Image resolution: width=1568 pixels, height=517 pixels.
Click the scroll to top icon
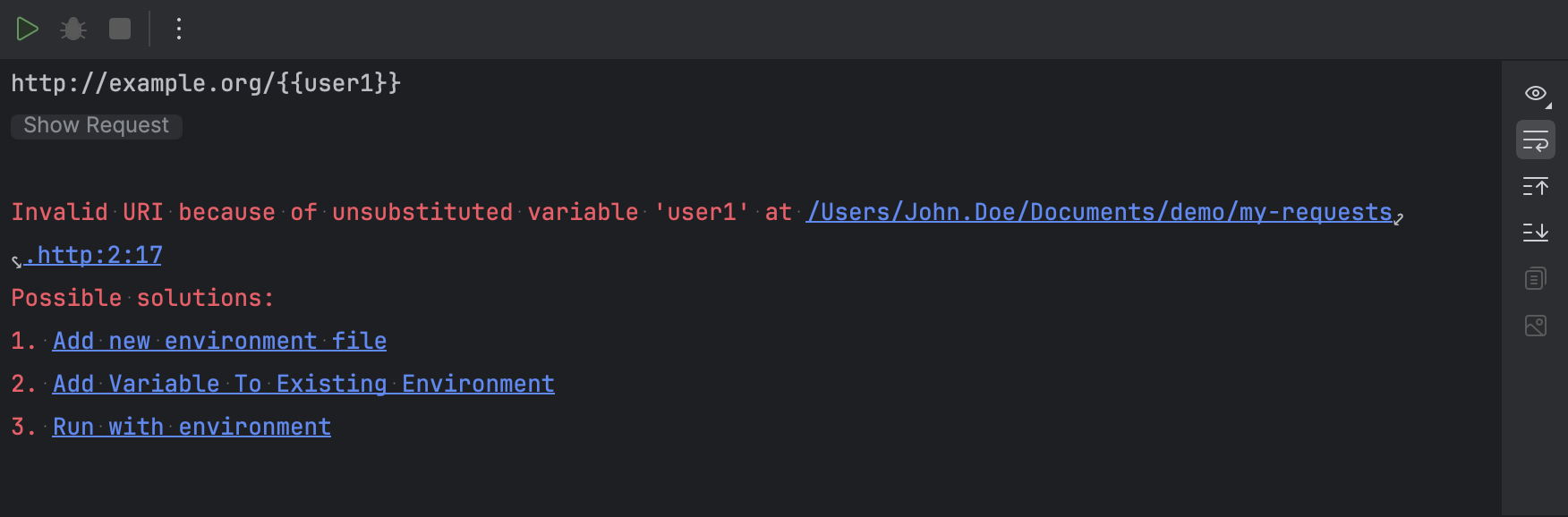(1536, 186)
